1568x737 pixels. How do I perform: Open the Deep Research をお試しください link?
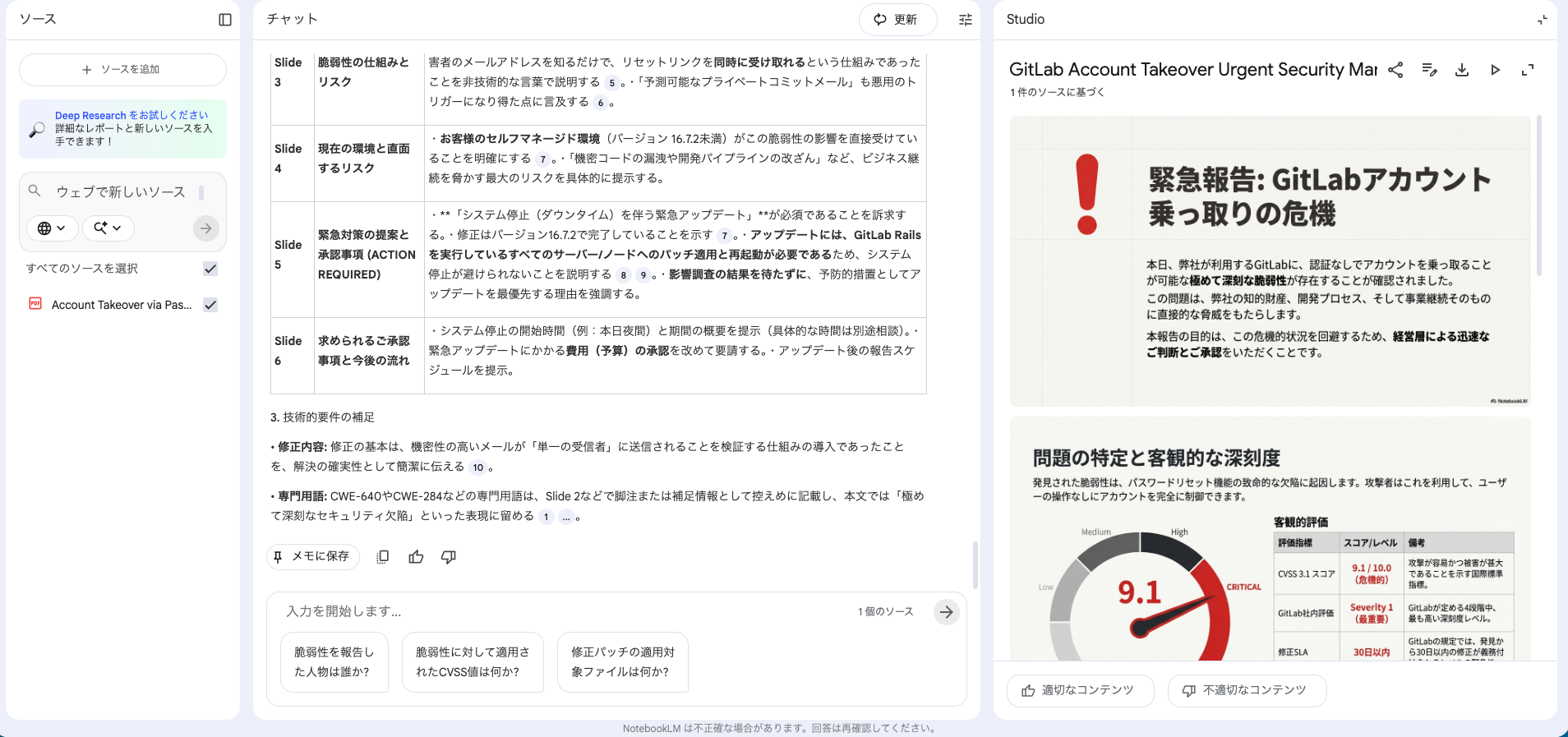pyautogui.click(x=131, y=115)
